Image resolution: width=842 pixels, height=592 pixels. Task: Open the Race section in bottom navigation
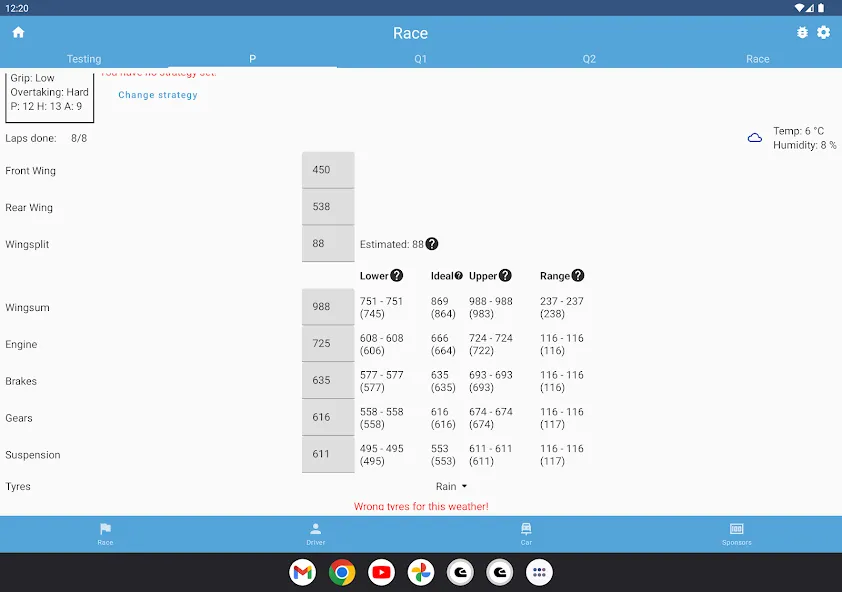click(105, 534)
